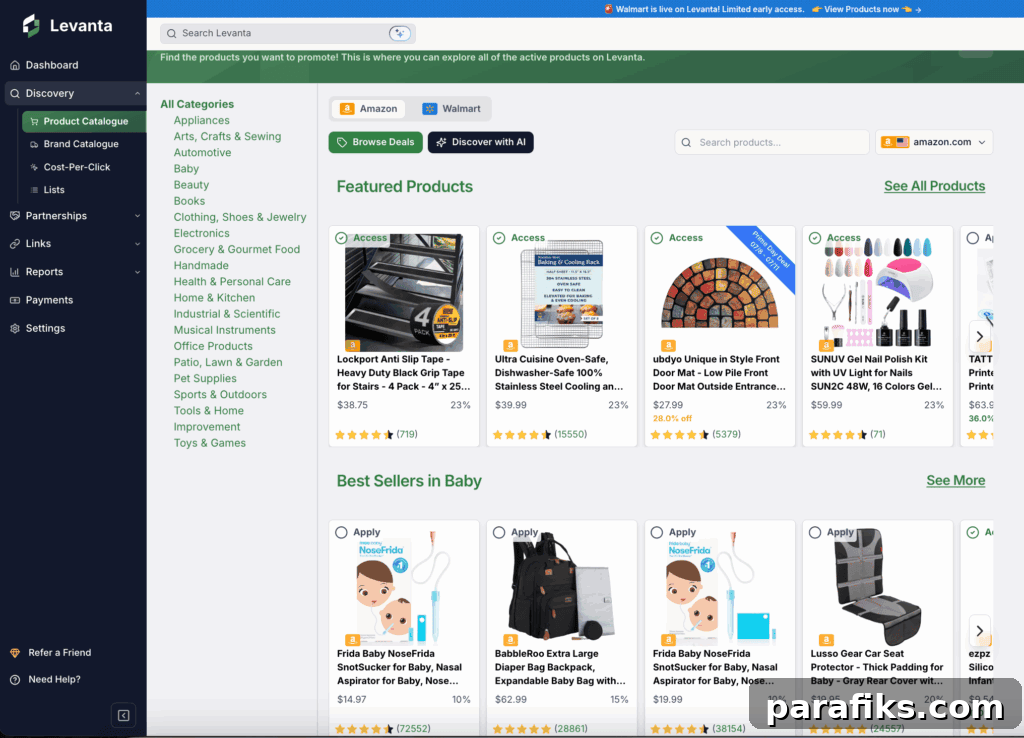Collapse sidebar with the panel toggle icon
1024x738 pixels.
pyautogui.click(x=123, y=715)
